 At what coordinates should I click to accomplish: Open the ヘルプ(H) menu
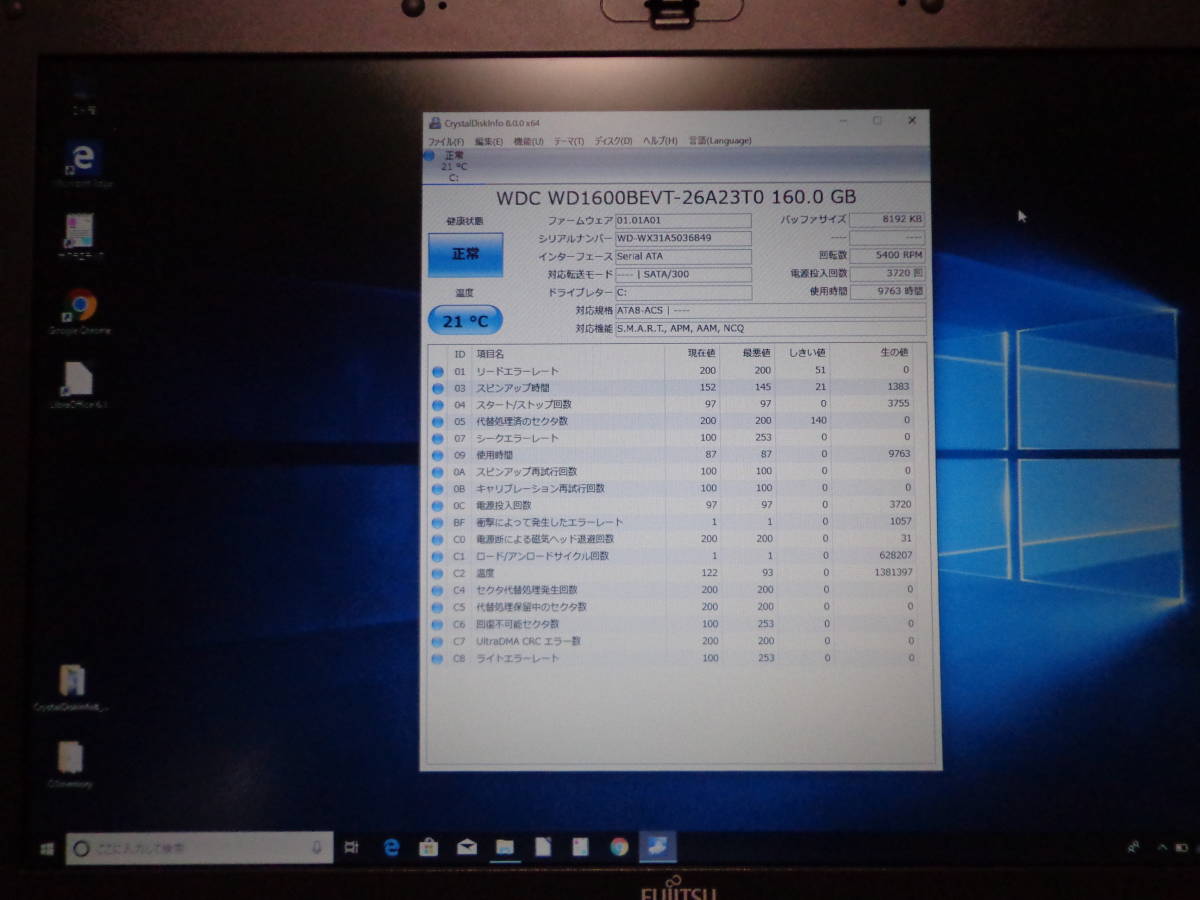click(x=660, y=141)
